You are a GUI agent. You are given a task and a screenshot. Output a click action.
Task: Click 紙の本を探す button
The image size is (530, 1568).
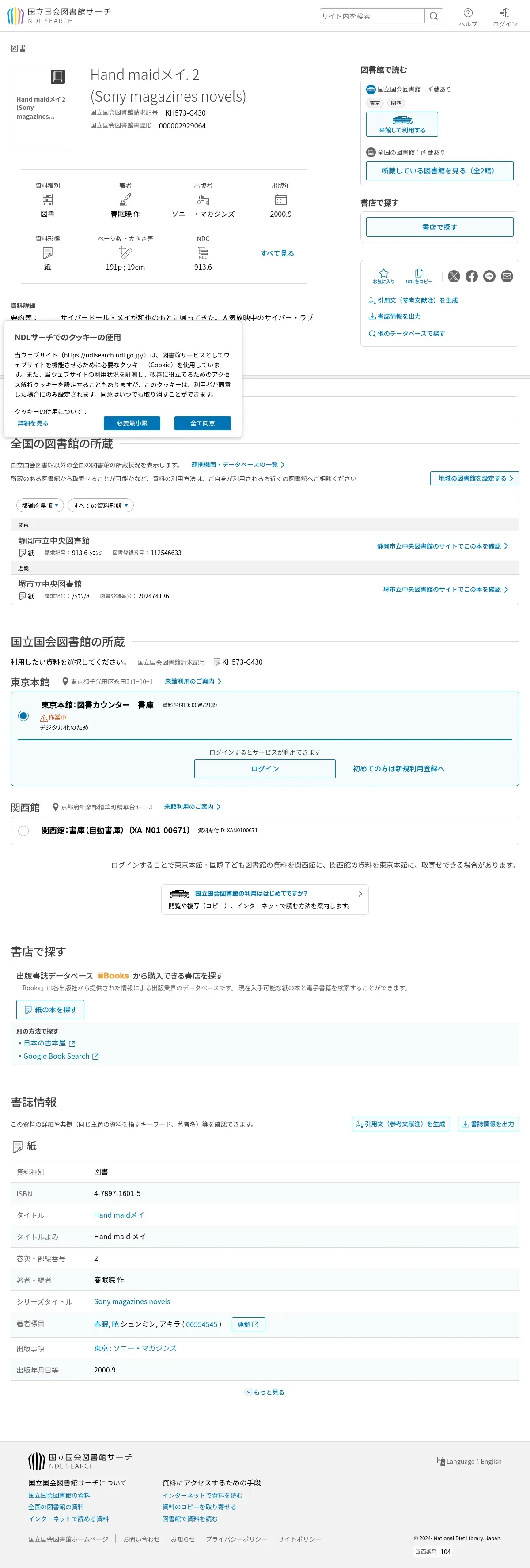point(50,1010)
